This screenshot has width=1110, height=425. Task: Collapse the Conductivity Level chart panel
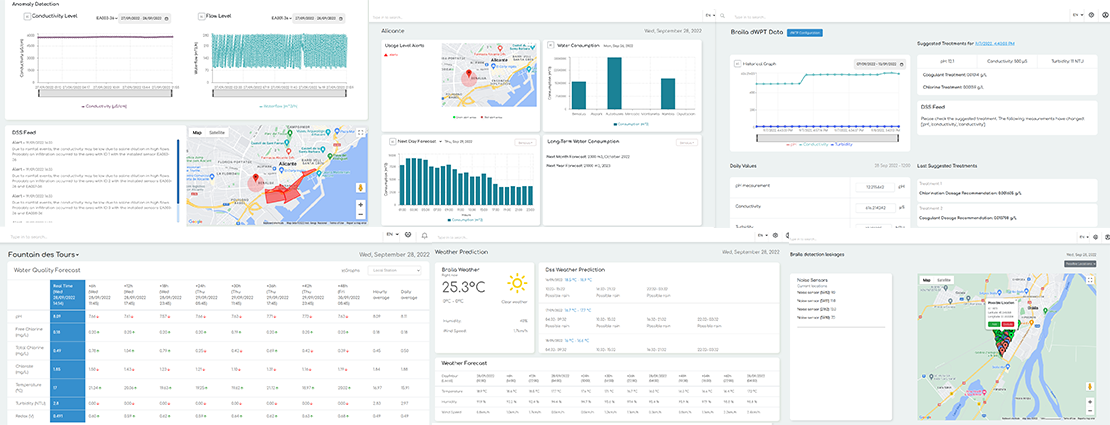click(x=26, y=17)
